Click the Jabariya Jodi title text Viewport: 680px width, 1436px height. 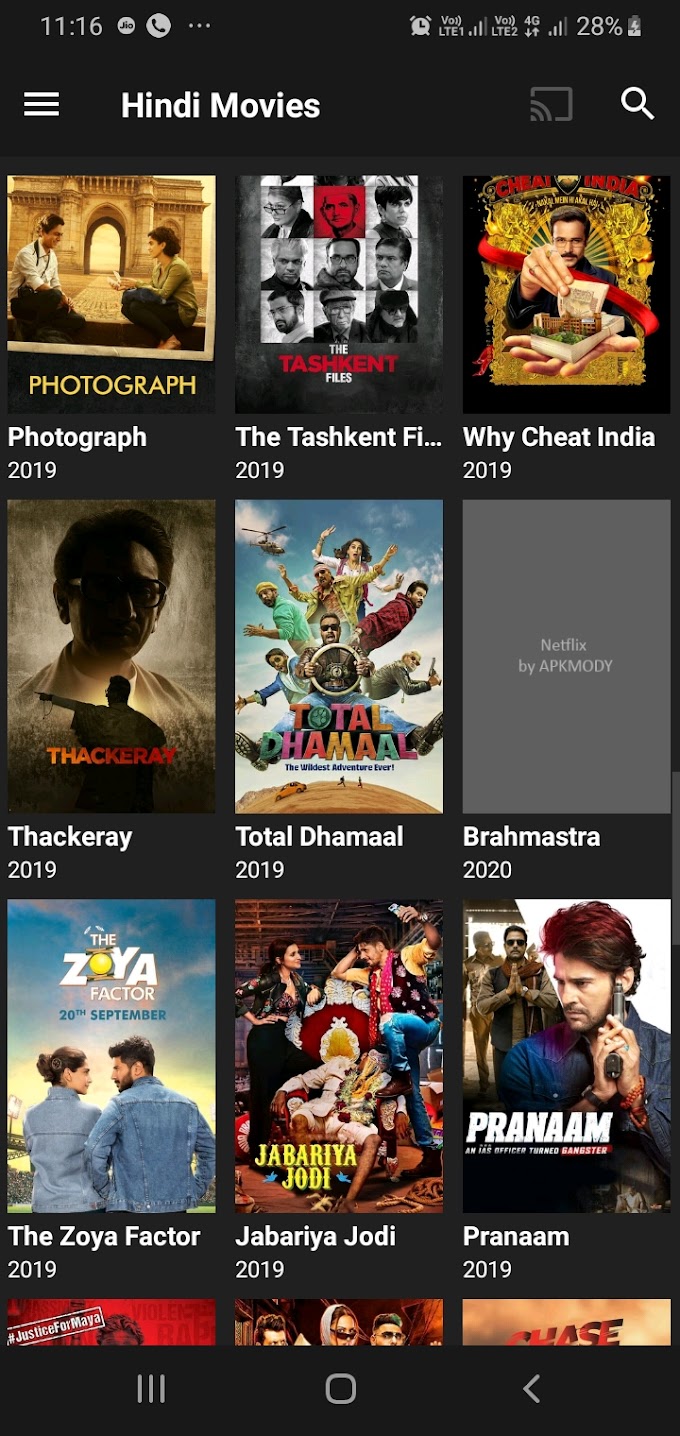[x=316, y=1237]
